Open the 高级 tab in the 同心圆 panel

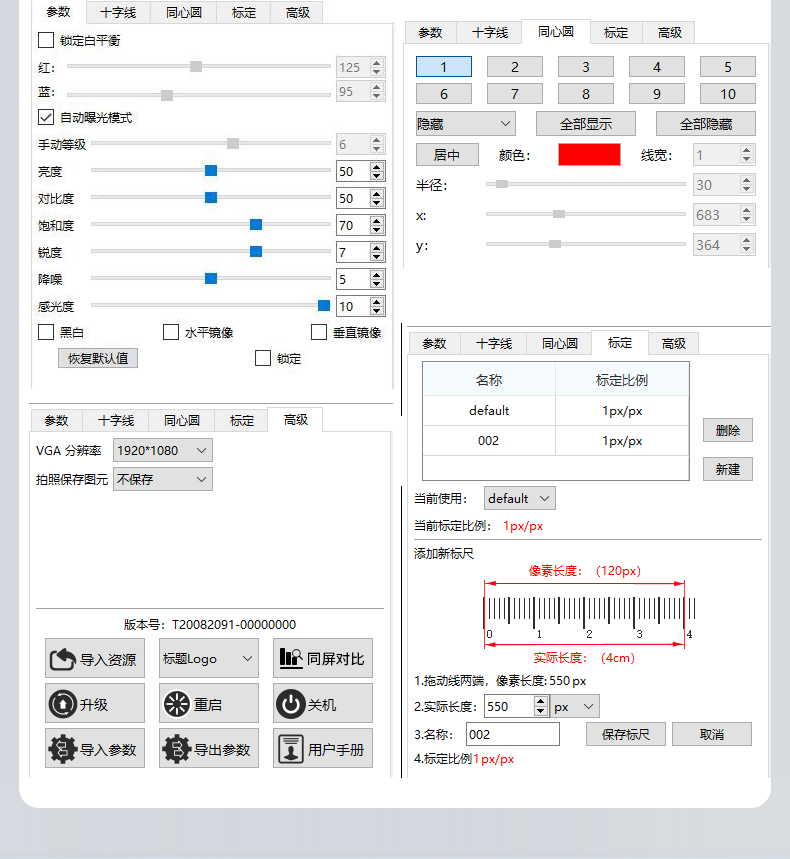pos(670,33)
